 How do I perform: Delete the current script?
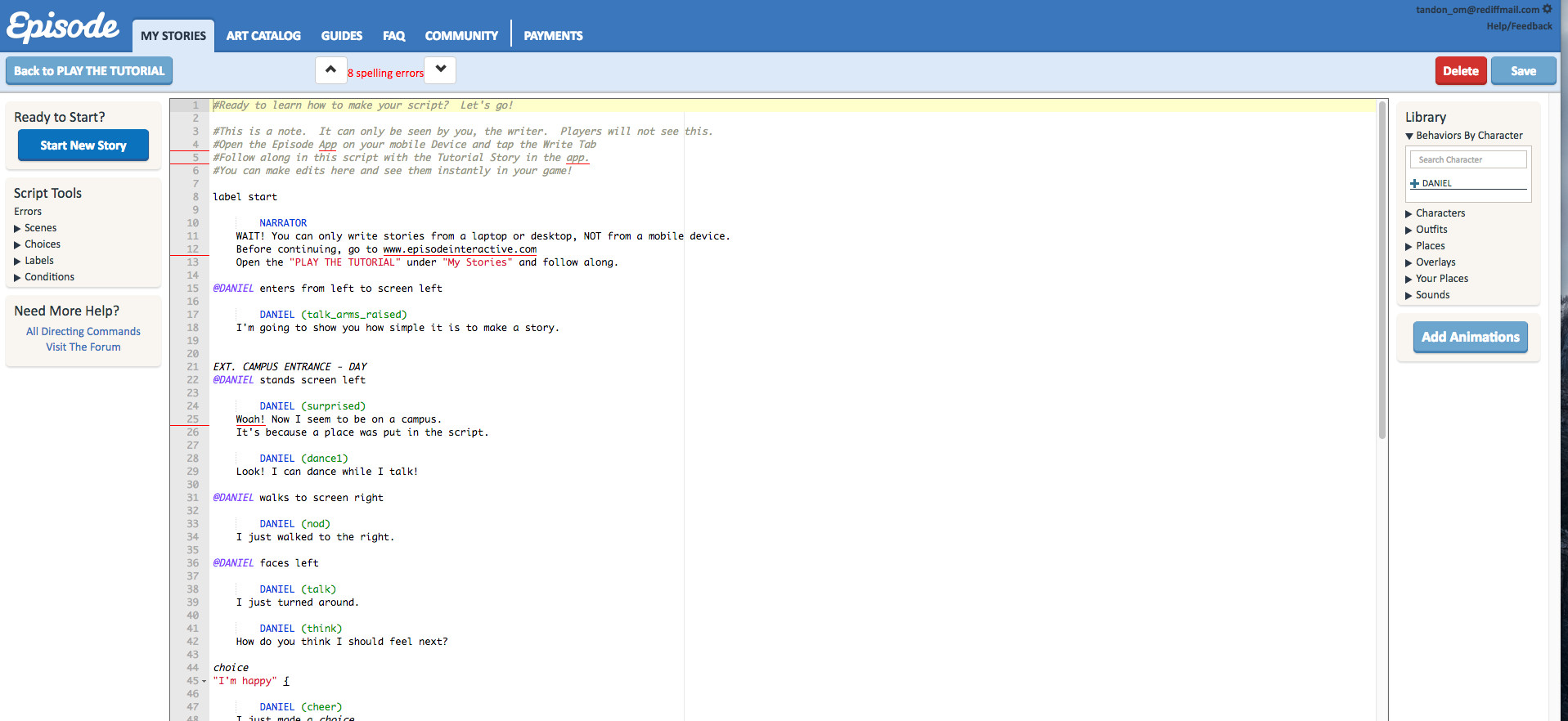click(1461, 70)
